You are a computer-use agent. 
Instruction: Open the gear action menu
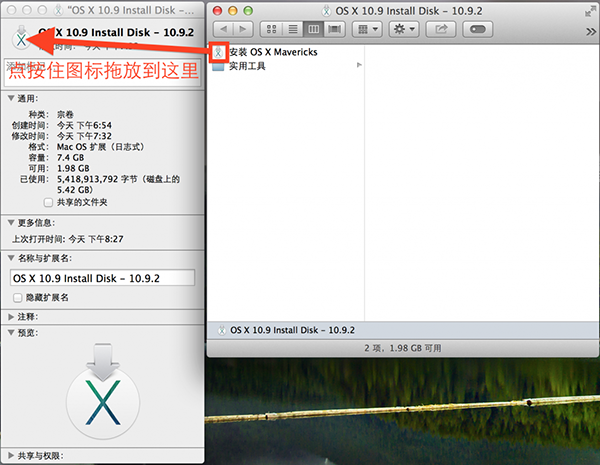pos(404,29)
